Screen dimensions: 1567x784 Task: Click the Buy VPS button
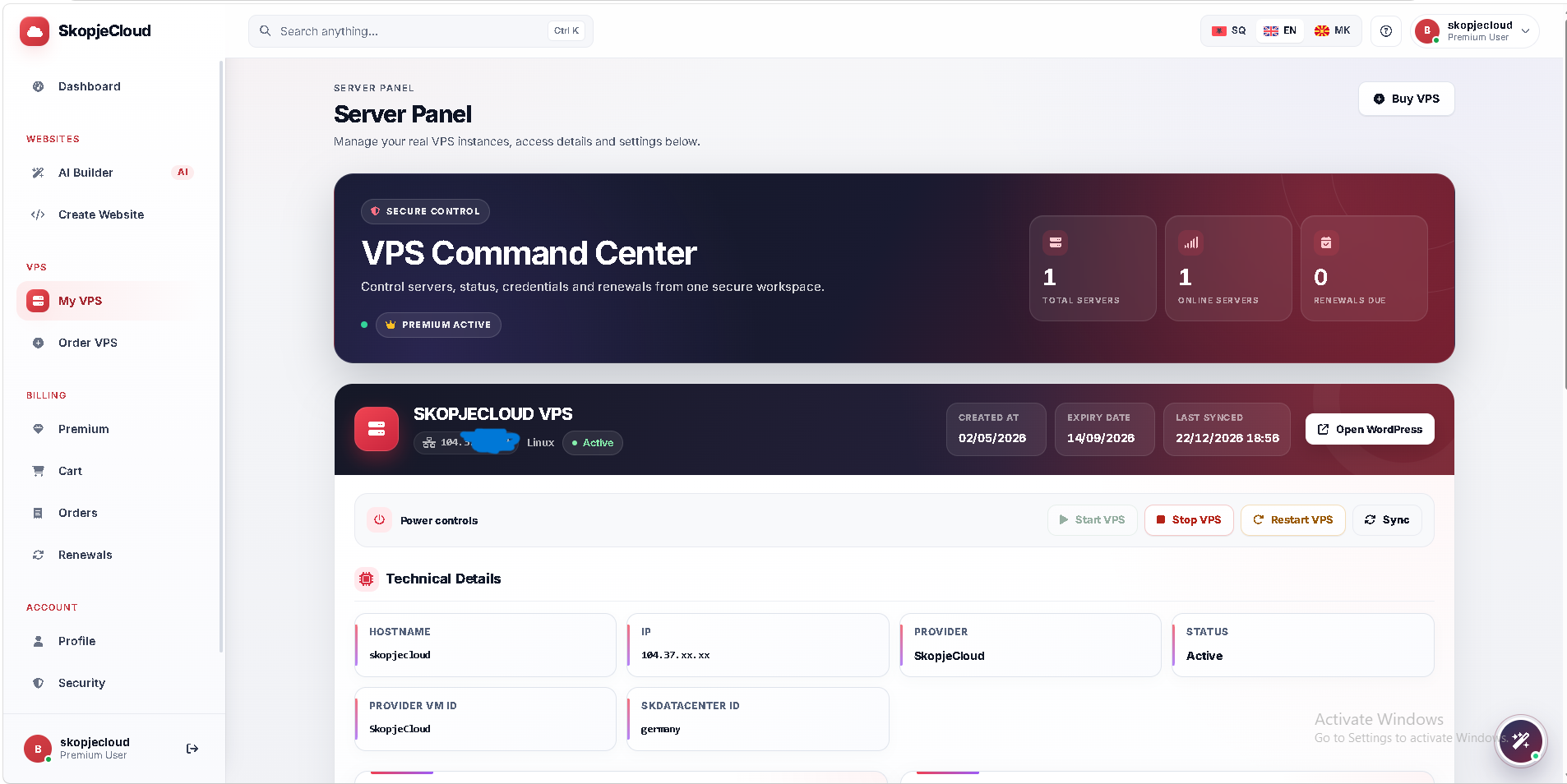point(1407,99)
